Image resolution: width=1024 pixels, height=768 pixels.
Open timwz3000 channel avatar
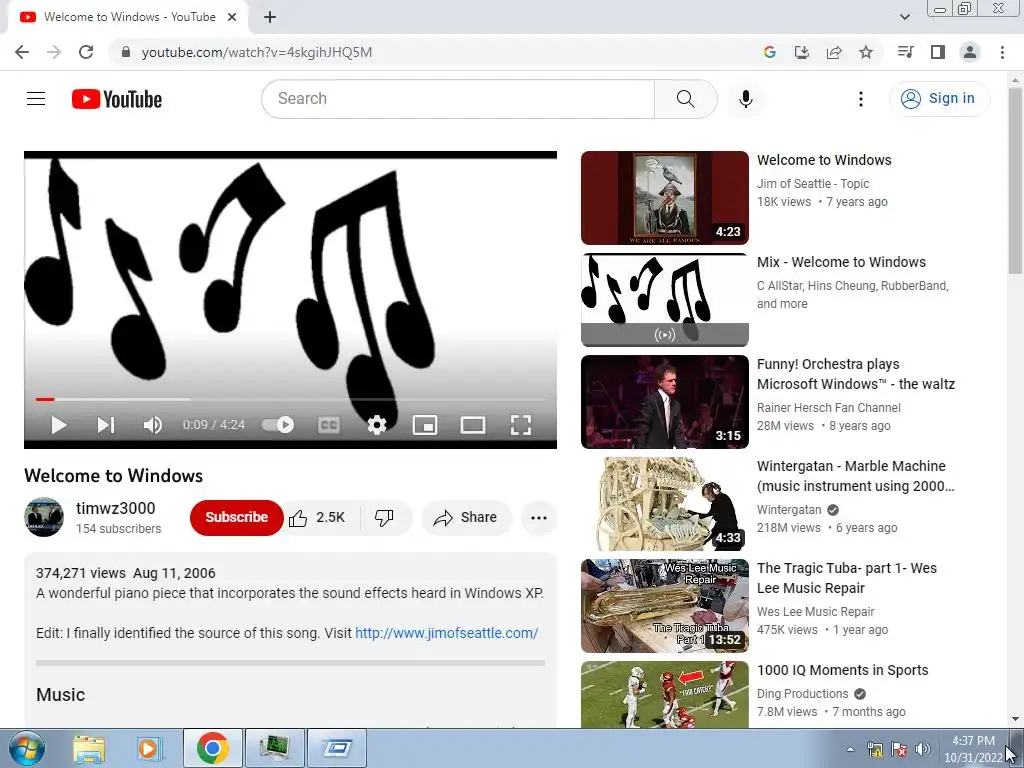(44, 517)
